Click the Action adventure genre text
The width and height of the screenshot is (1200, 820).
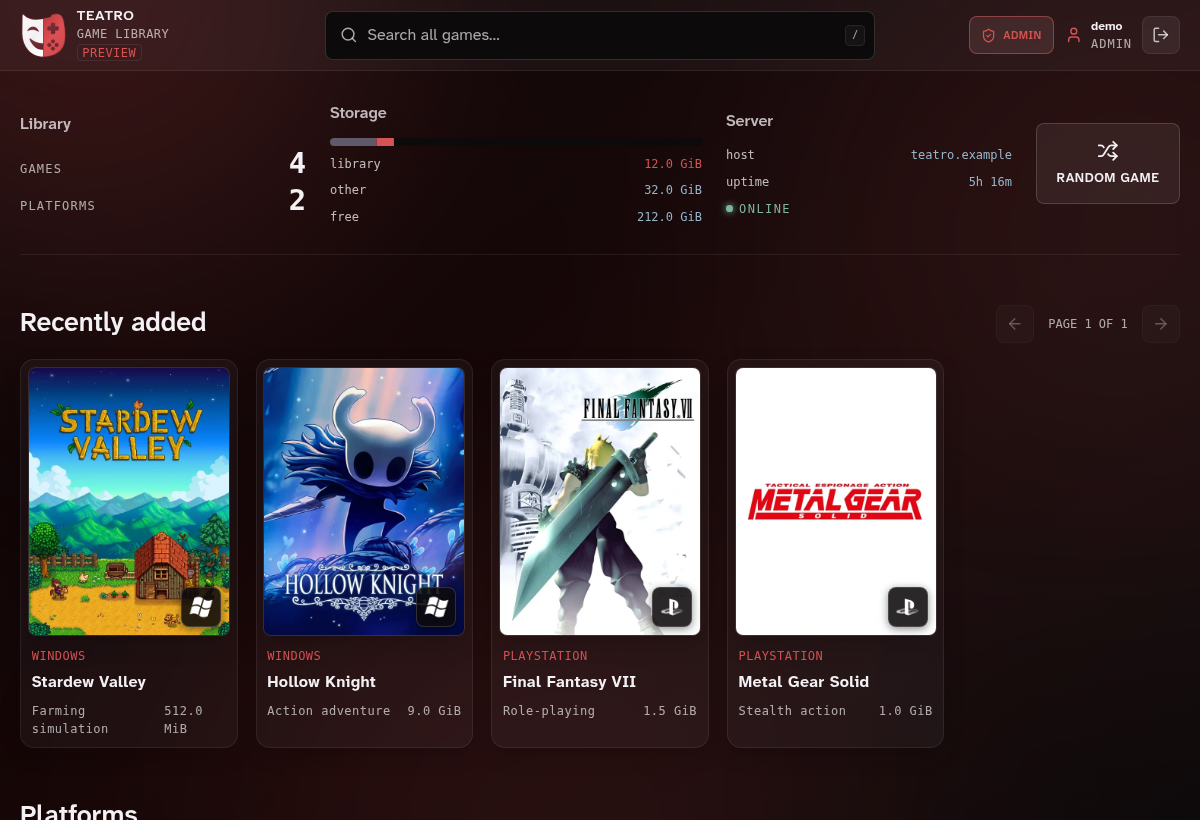329,711
